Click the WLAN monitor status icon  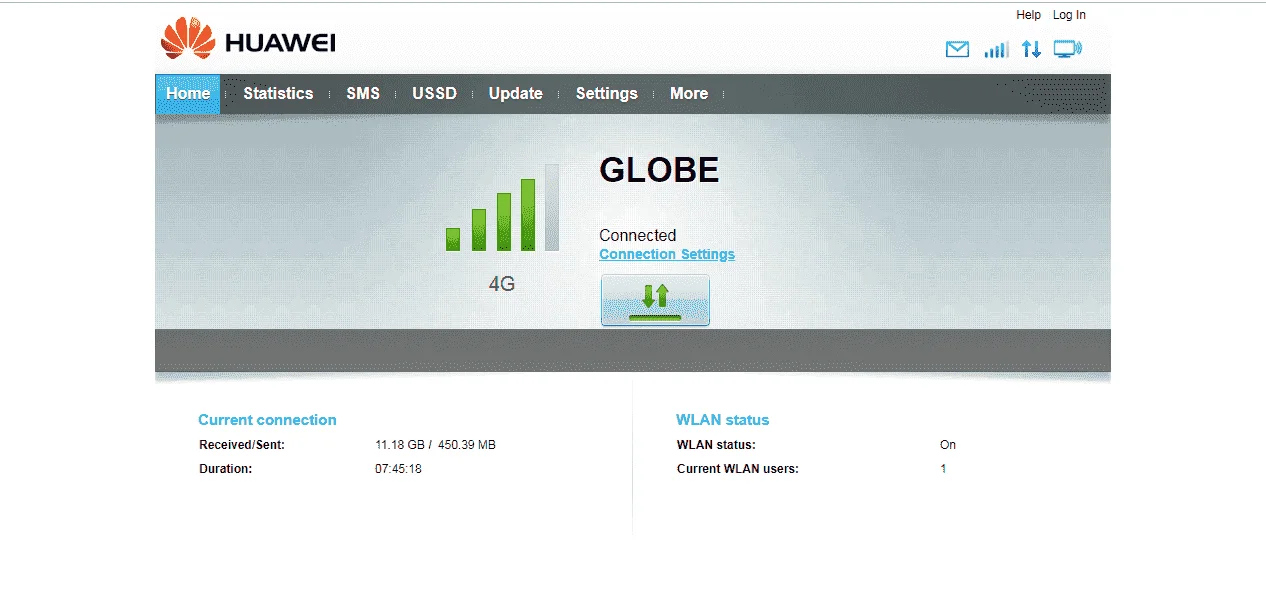tap(1067, 49)
